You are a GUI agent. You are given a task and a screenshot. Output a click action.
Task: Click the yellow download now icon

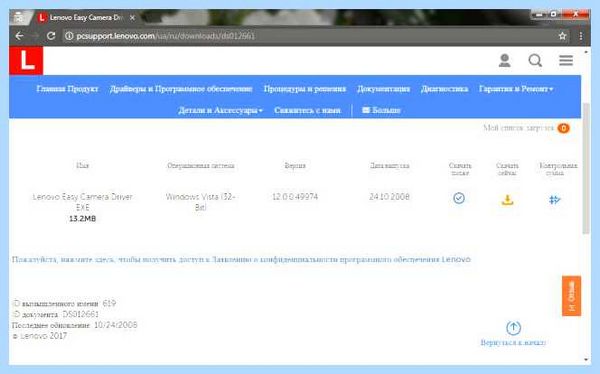507,199
